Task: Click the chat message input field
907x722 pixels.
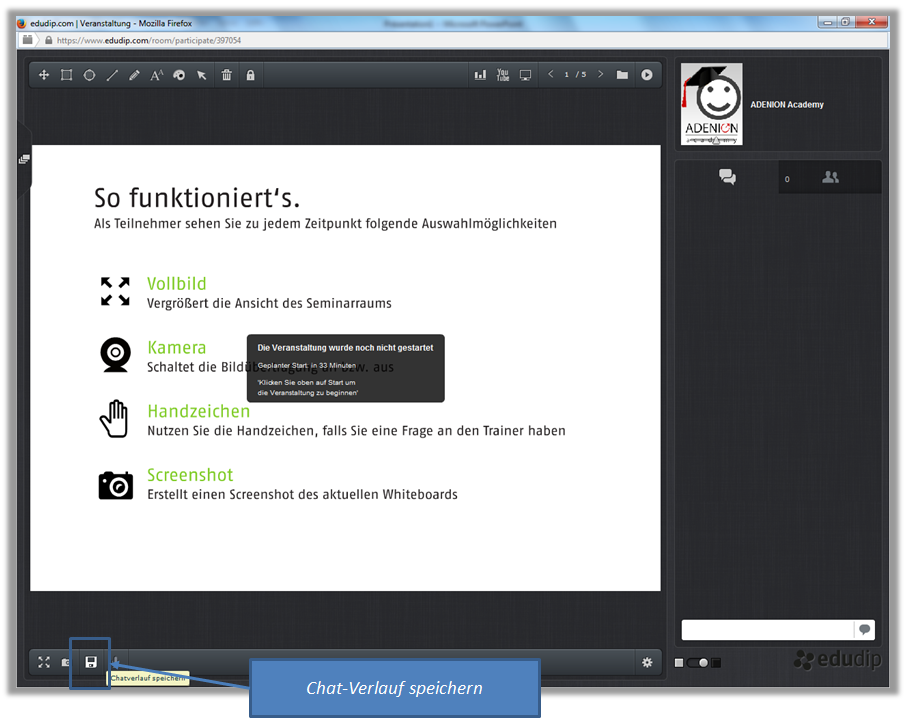Action: (767, 630)
